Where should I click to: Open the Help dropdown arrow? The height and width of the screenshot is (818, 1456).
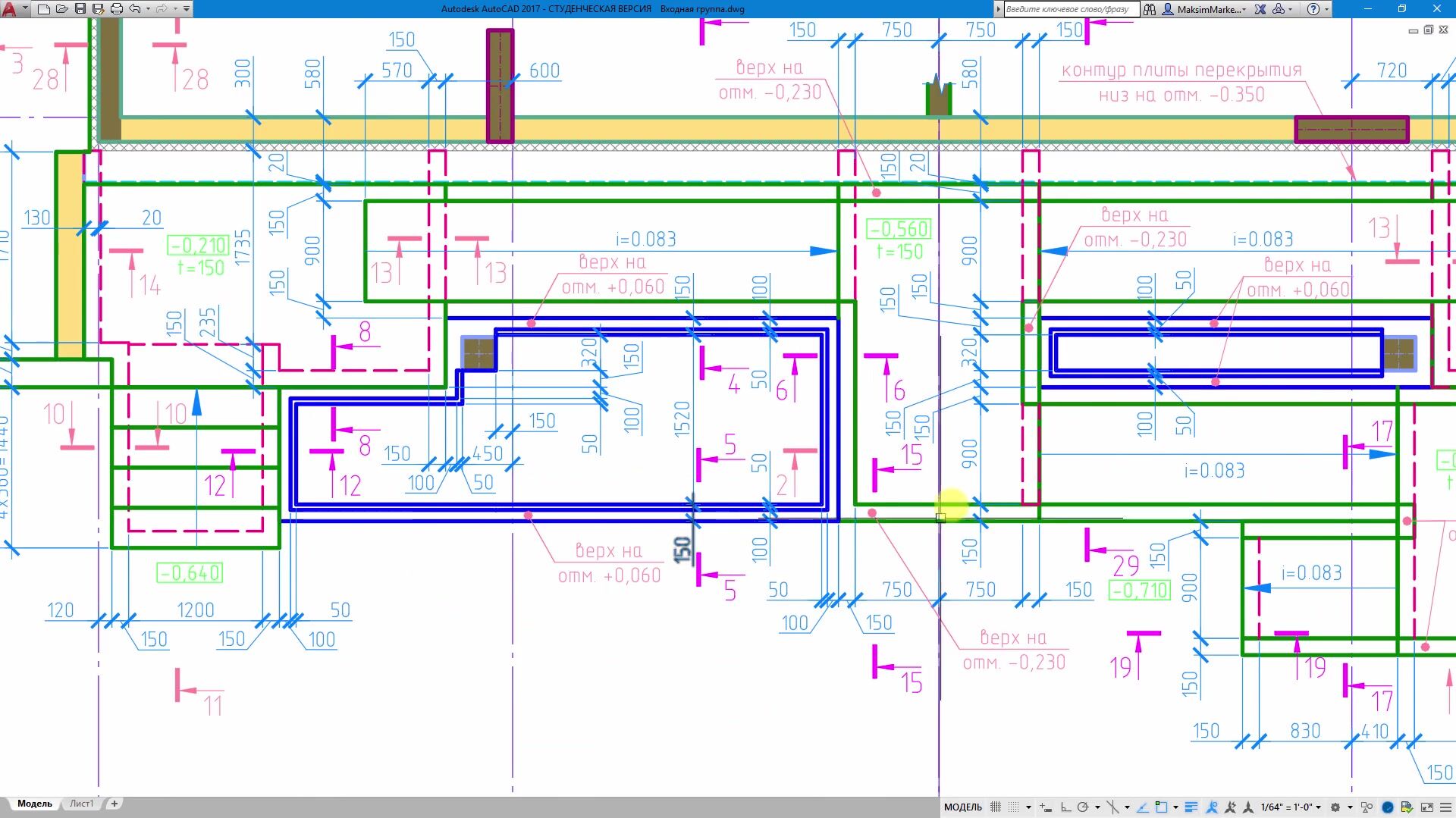click(1326, 9)
